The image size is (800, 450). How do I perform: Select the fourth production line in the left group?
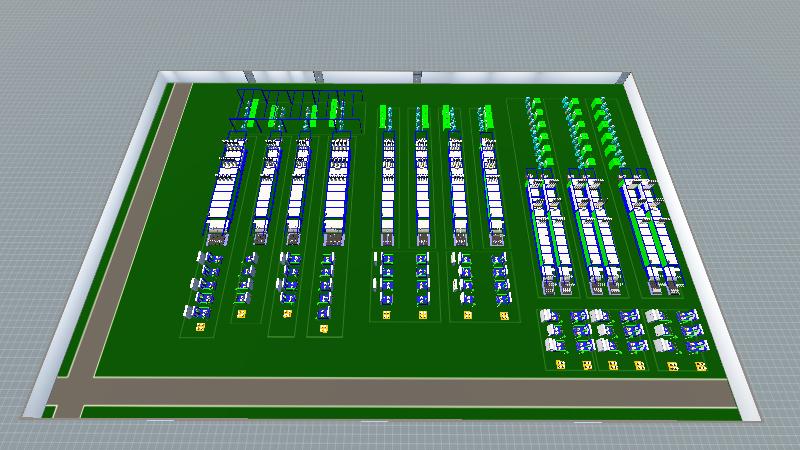click(x=336, y=190)
